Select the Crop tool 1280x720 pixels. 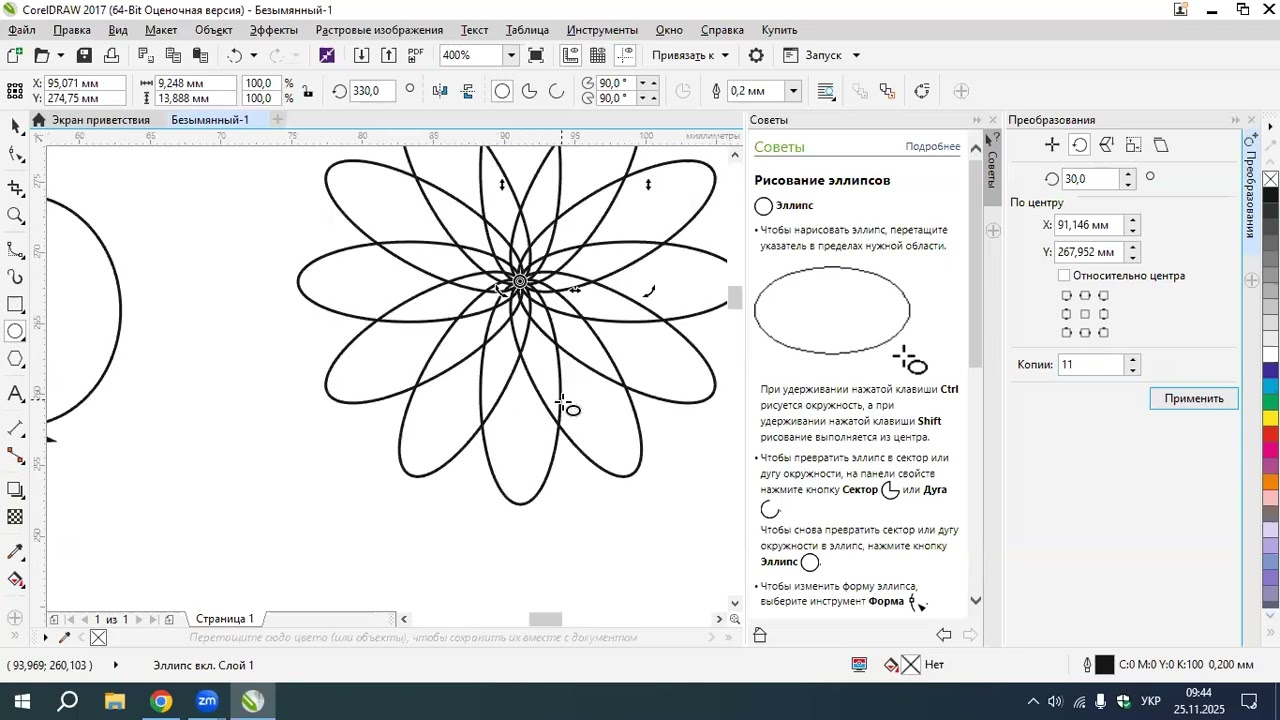point(15,187)
